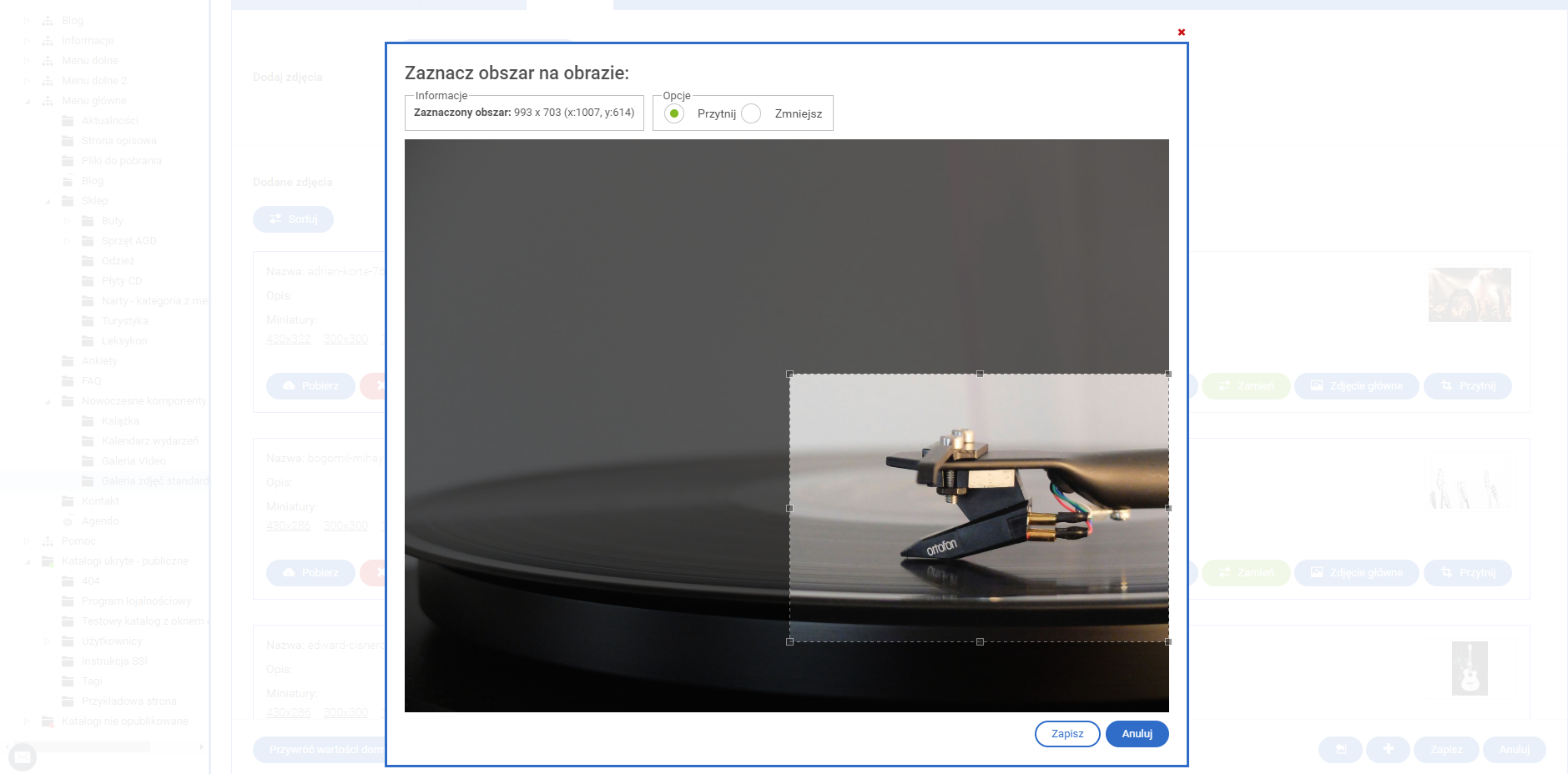Open Galeria zdjęć standard in the tree
Screen dimensions: 1568x774
(154, 481)
